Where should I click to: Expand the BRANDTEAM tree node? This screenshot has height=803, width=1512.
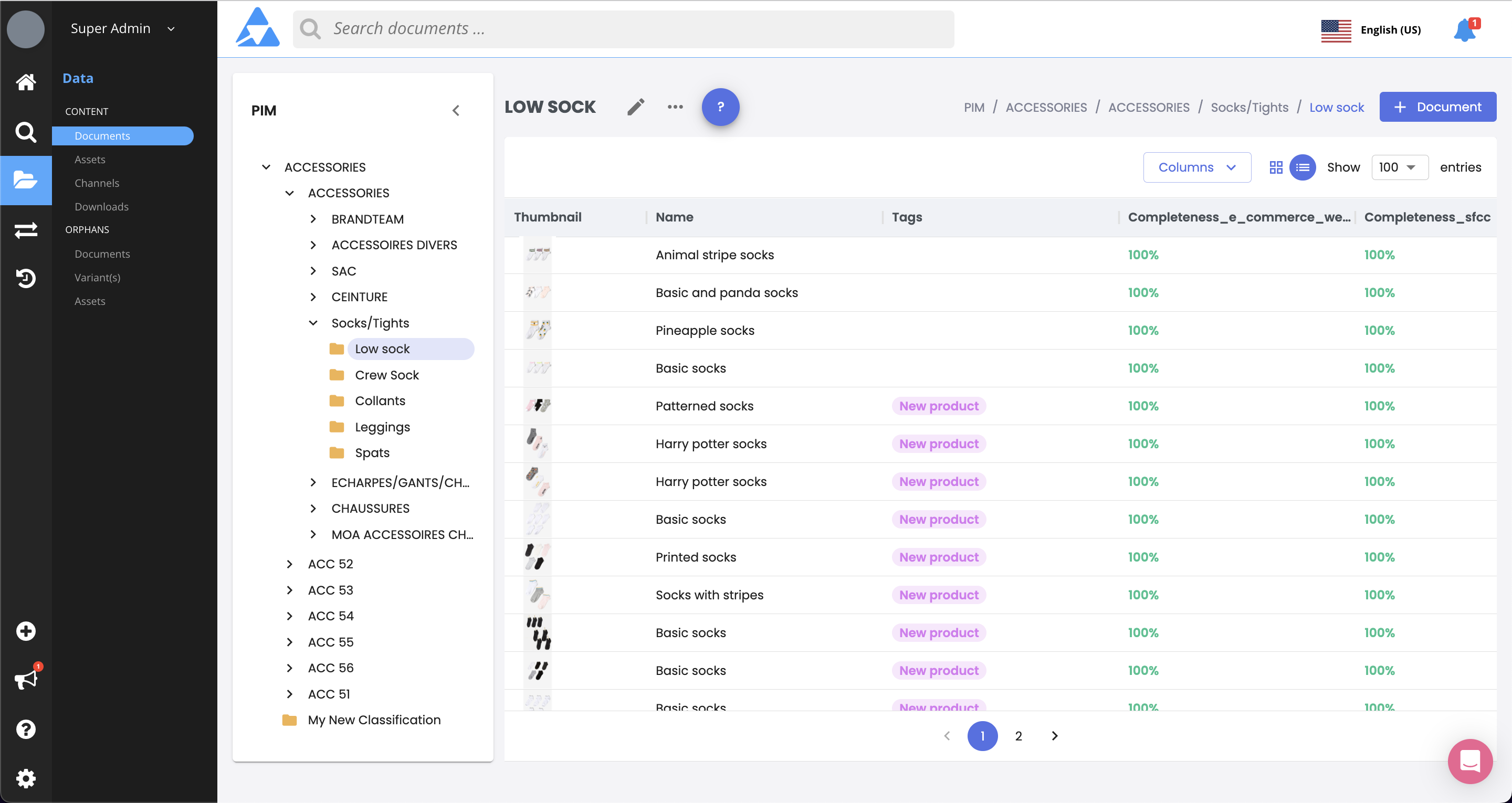point(313,219)
